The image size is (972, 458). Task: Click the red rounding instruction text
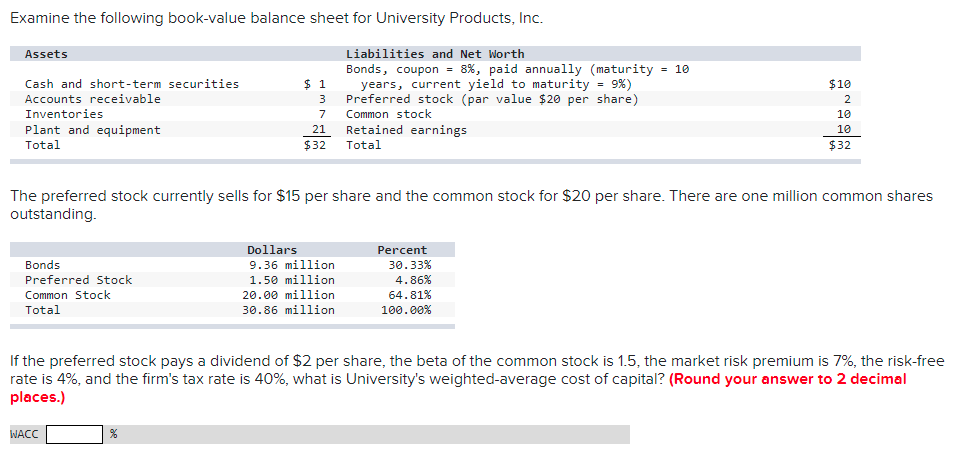[458, 388]
